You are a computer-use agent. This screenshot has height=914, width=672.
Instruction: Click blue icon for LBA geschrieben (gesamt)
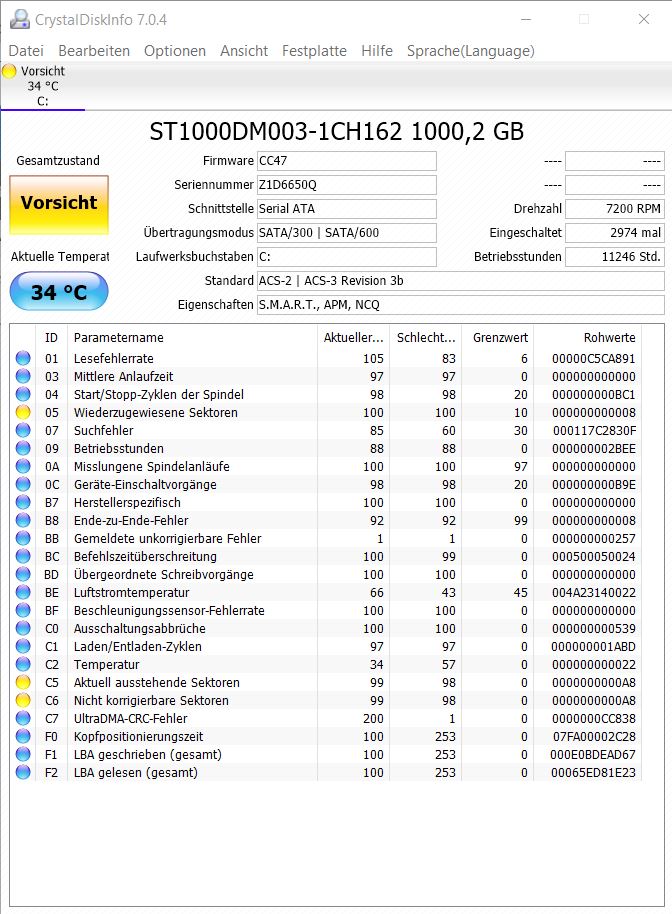pyautogui.click(x=23, y=754)
